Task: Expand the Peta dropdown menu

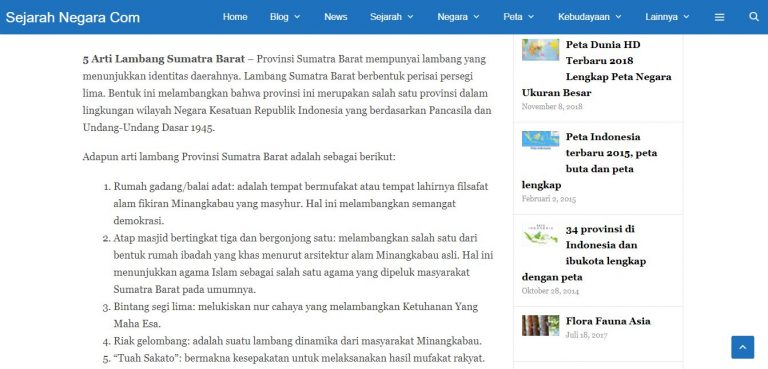Action: click(518, 17)
